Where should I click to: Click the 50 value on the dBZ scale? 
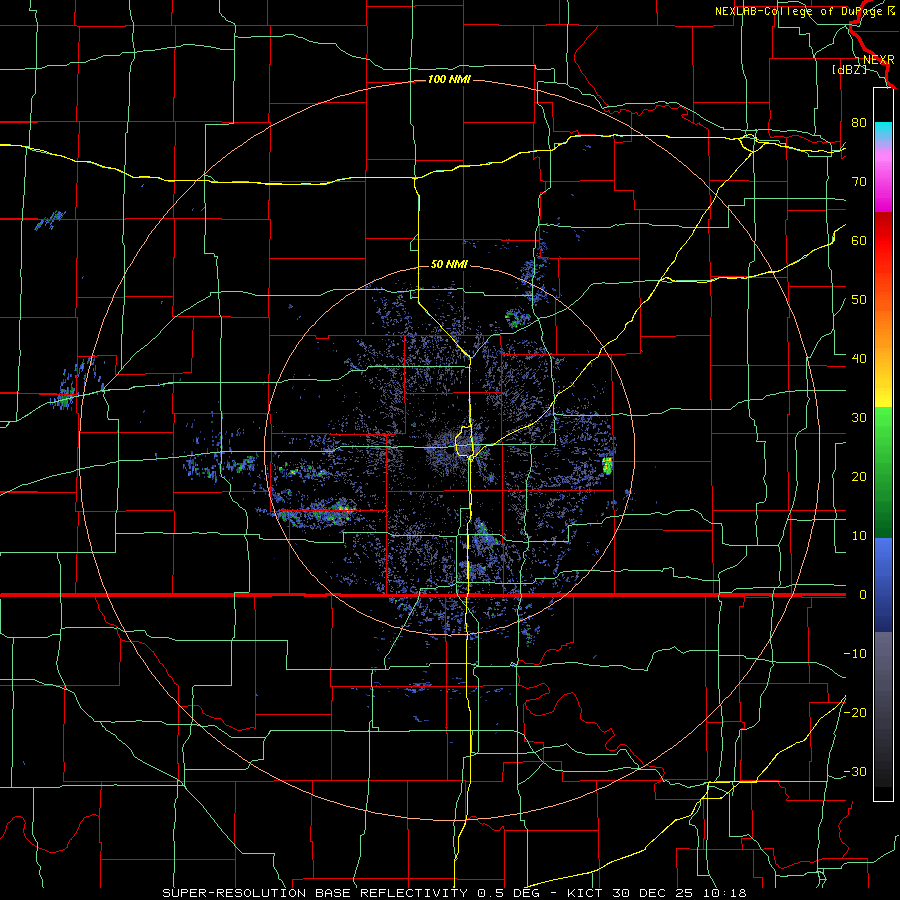[x=859, y=300]
